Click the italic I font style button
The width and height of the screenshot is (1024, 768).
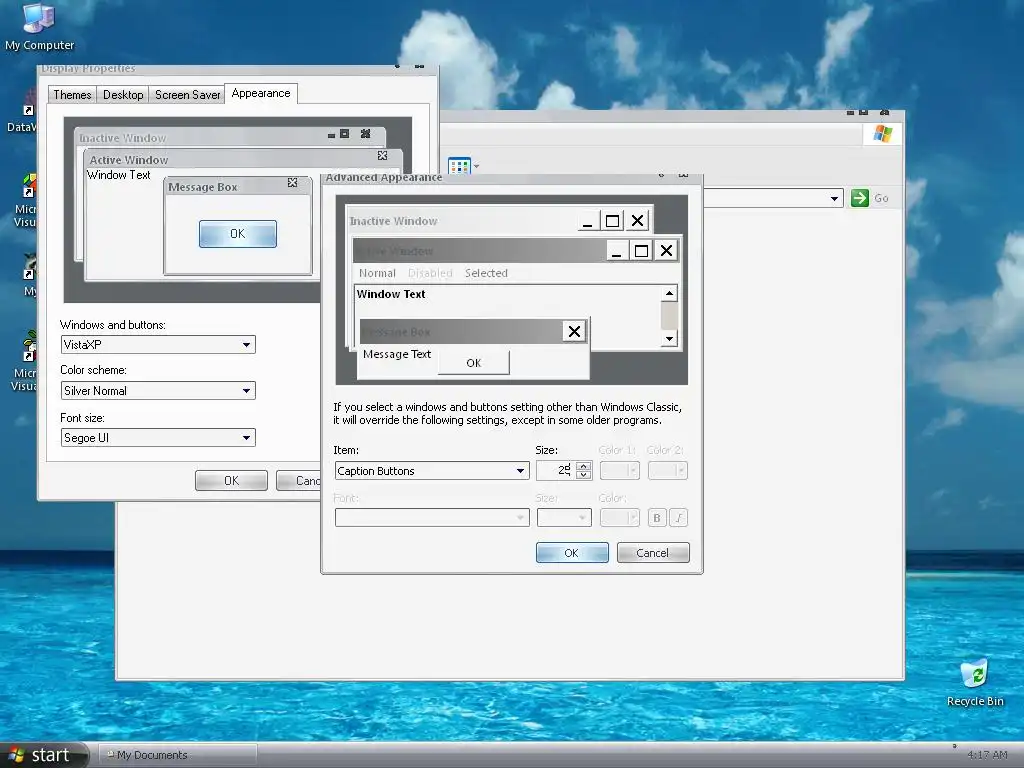679,518
